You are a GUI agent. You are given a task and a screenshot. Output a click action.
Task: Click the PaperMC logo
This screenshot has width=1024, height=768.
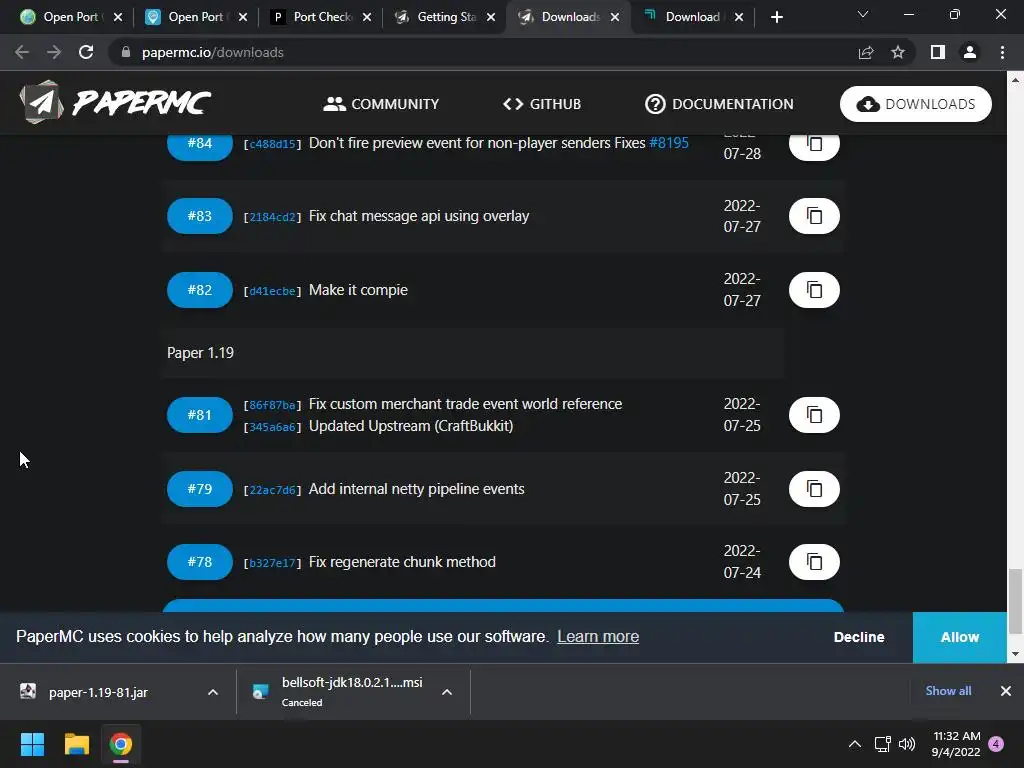(x=116, y=103)
